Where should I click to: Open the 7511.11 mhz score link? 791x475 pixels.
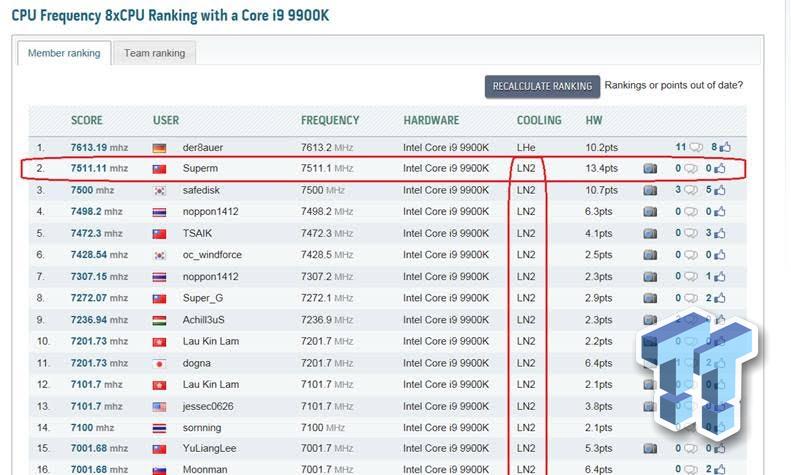point(99,168)
